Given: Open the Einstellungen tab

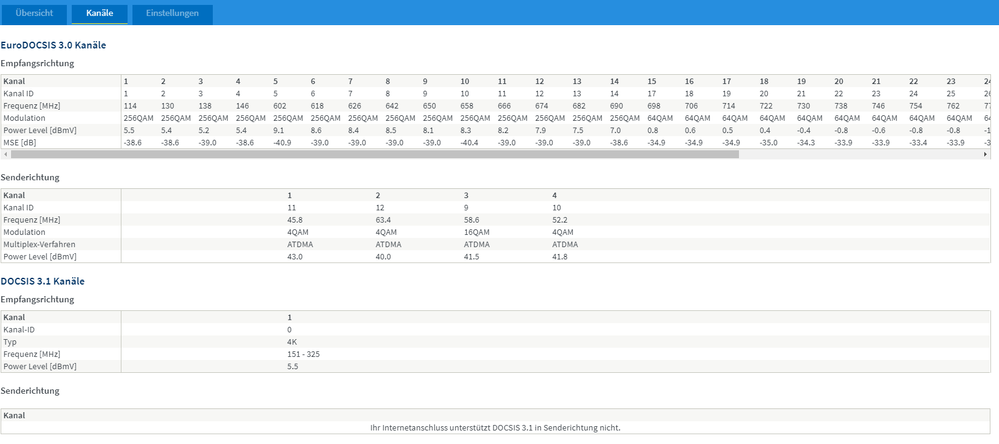Looking at the screenshot, I should tap(172, 14).
